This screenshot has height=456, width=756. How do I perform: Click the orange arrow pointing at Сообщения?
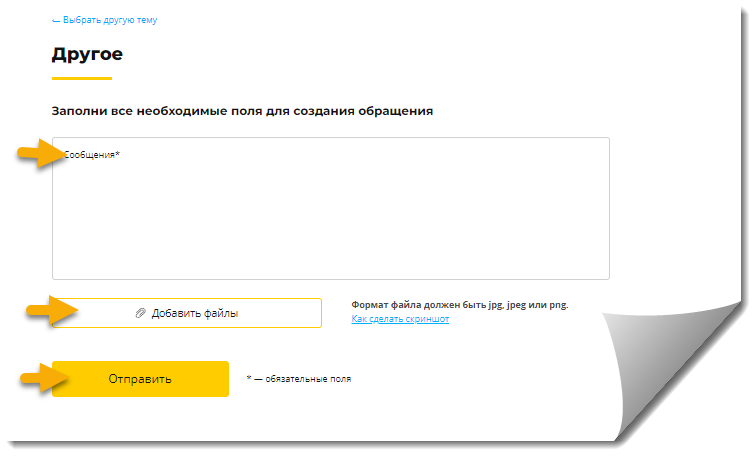pos(41,153)
